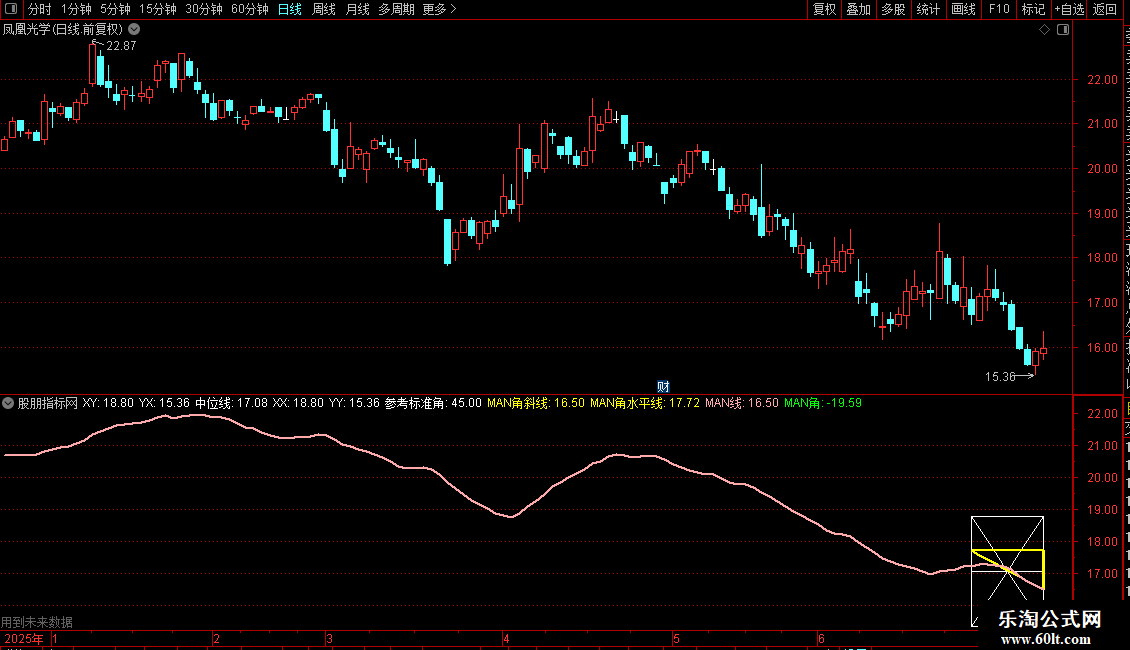This screenshot has height=650, width=1130.
Task: Click the 凤凰光学(日线.前复权) chart title
Action: point(63,30)
